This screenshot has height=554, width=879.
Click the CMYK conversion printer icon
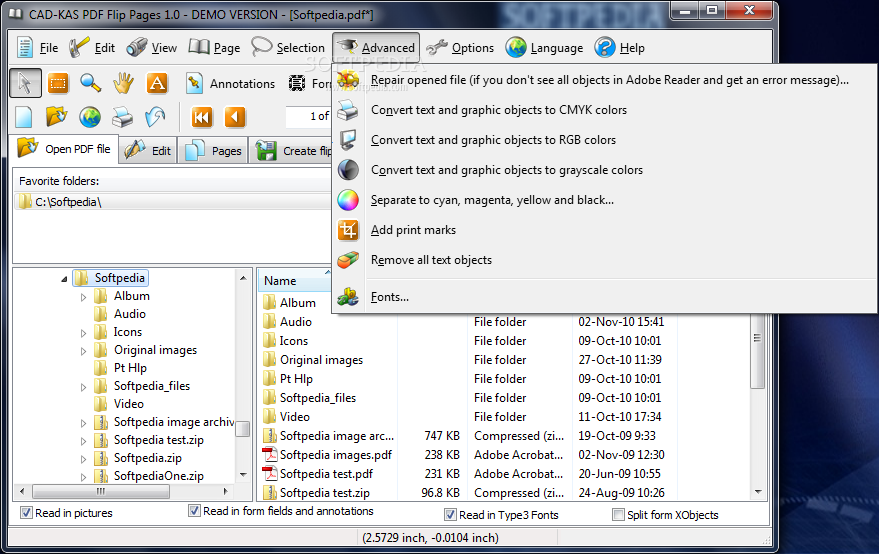click(x=348, y=110)
